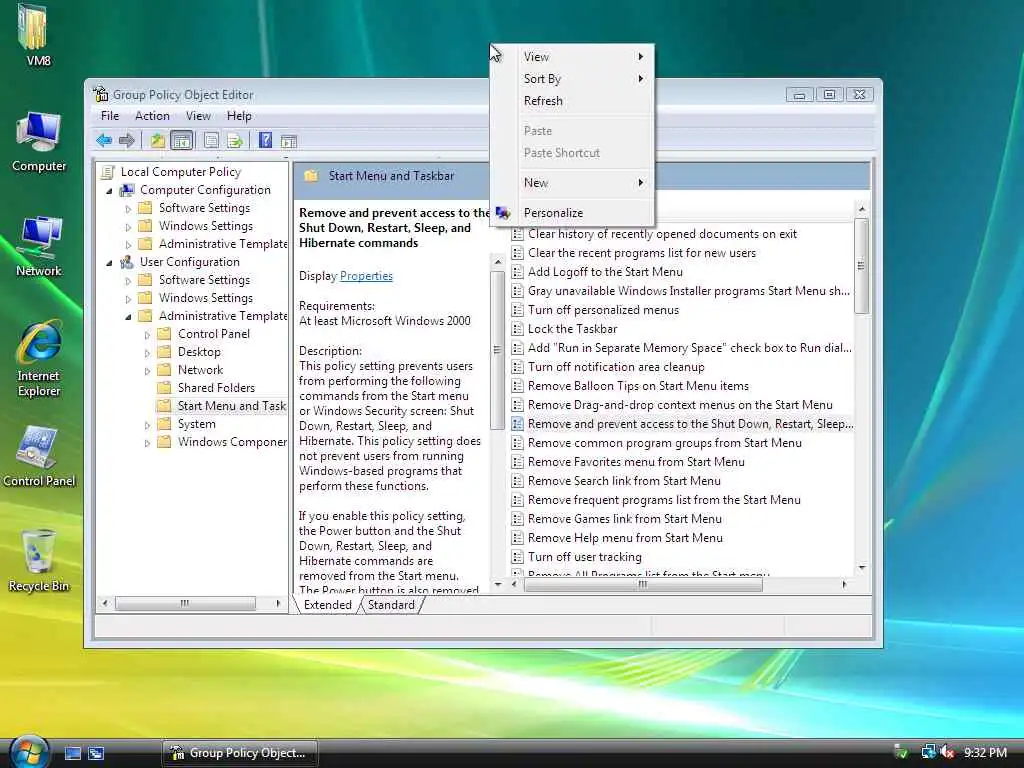Click the Windows Start orb
Image resolution: width=1024 pixels, height=768 pixels.
pos(29,752)
